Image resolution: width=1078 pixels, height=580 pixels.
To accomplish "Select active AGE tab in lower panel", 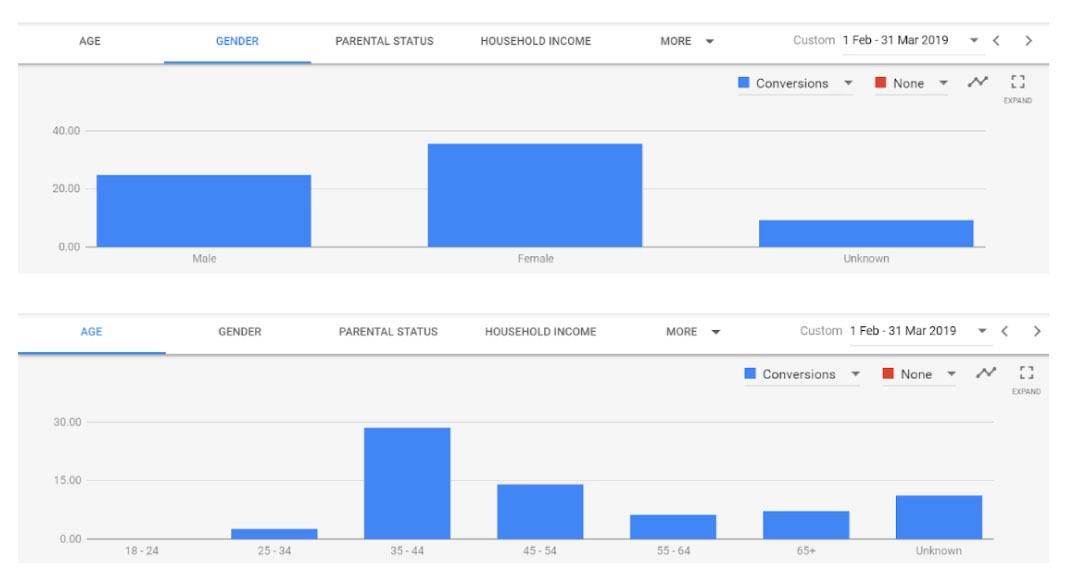I will [91, 332].
